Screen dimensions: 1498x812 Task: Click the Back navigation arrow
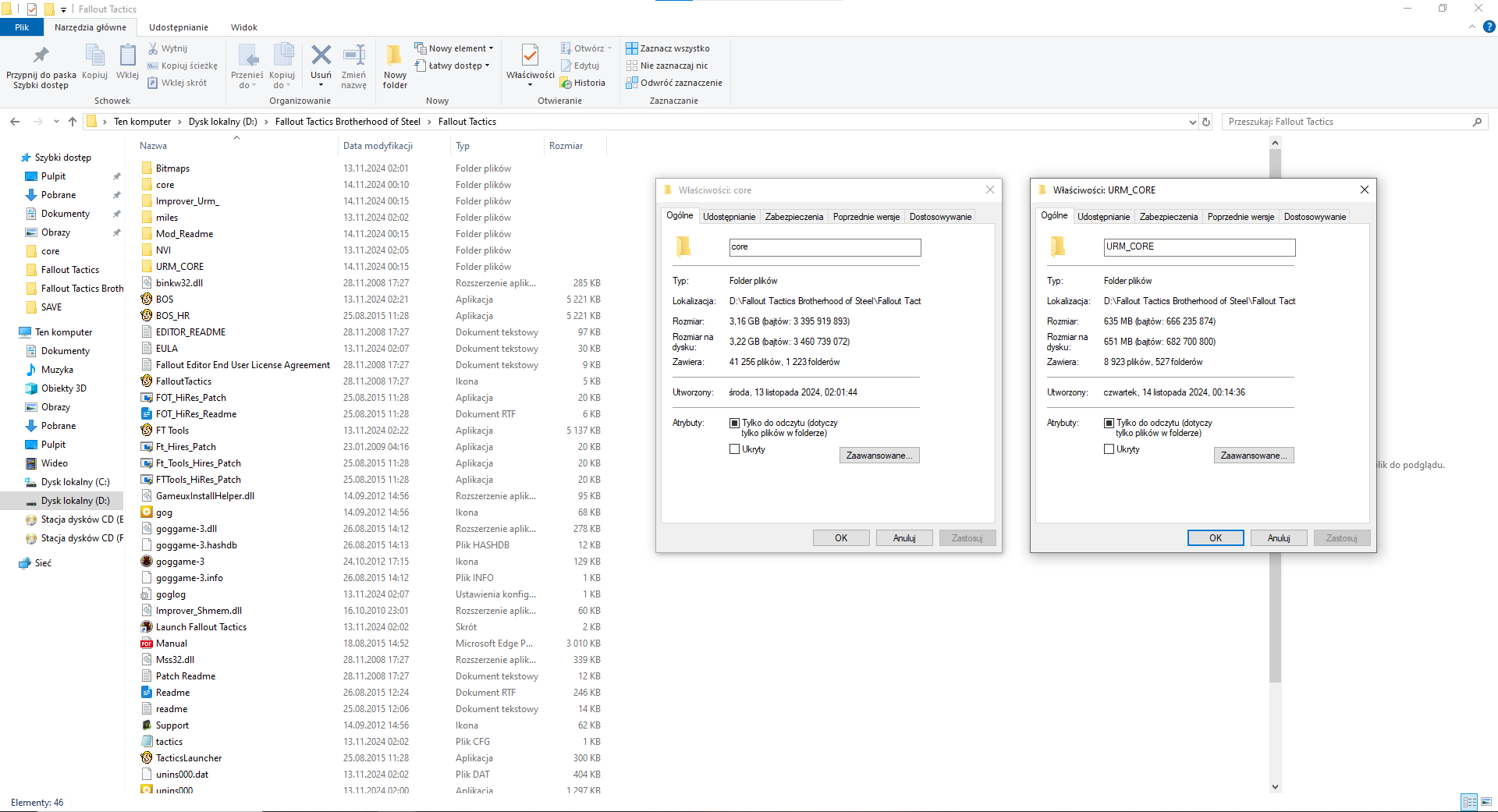point(15,122)
